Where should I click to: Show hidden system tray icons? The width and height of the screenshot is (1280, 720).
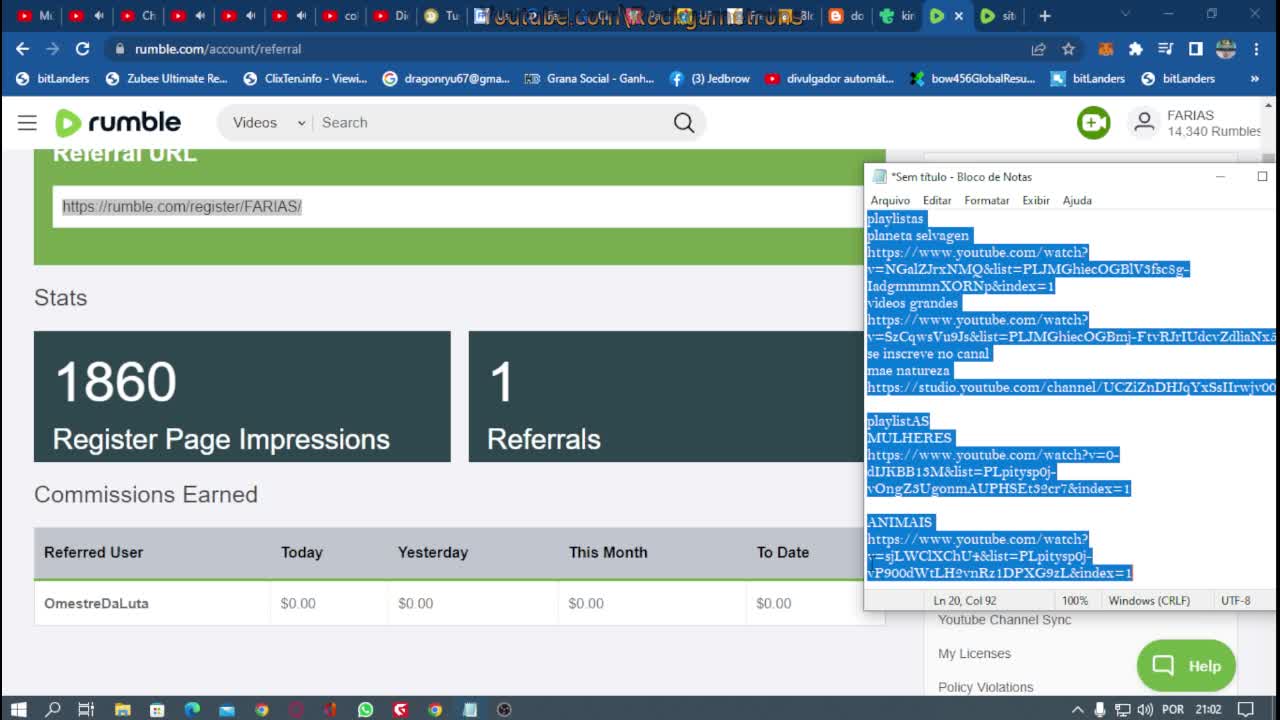(1077, 709)
